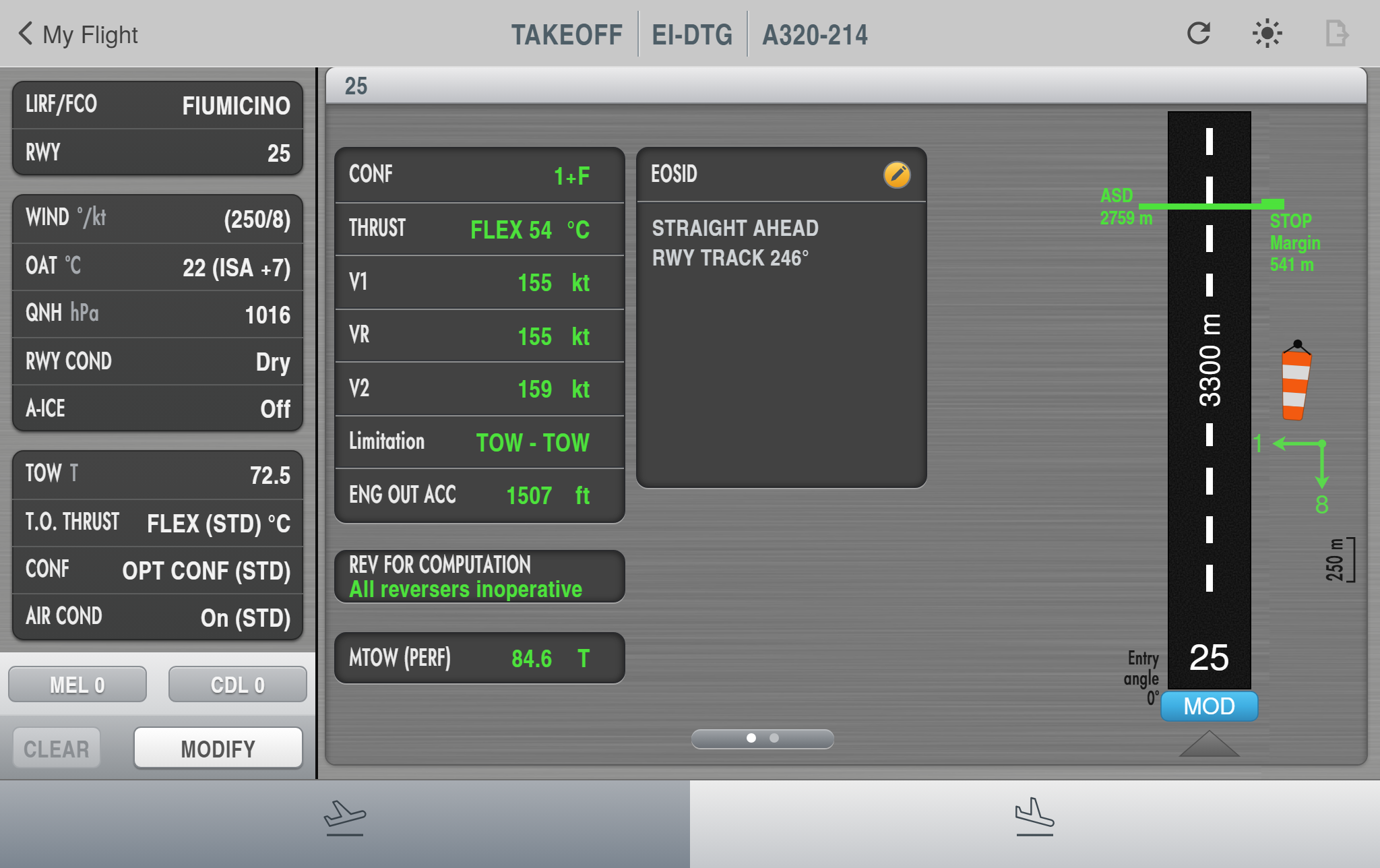This screenshot has height=868, width=1380.
Task: Click the VR 155 kt value
Action: coord(479,336)
